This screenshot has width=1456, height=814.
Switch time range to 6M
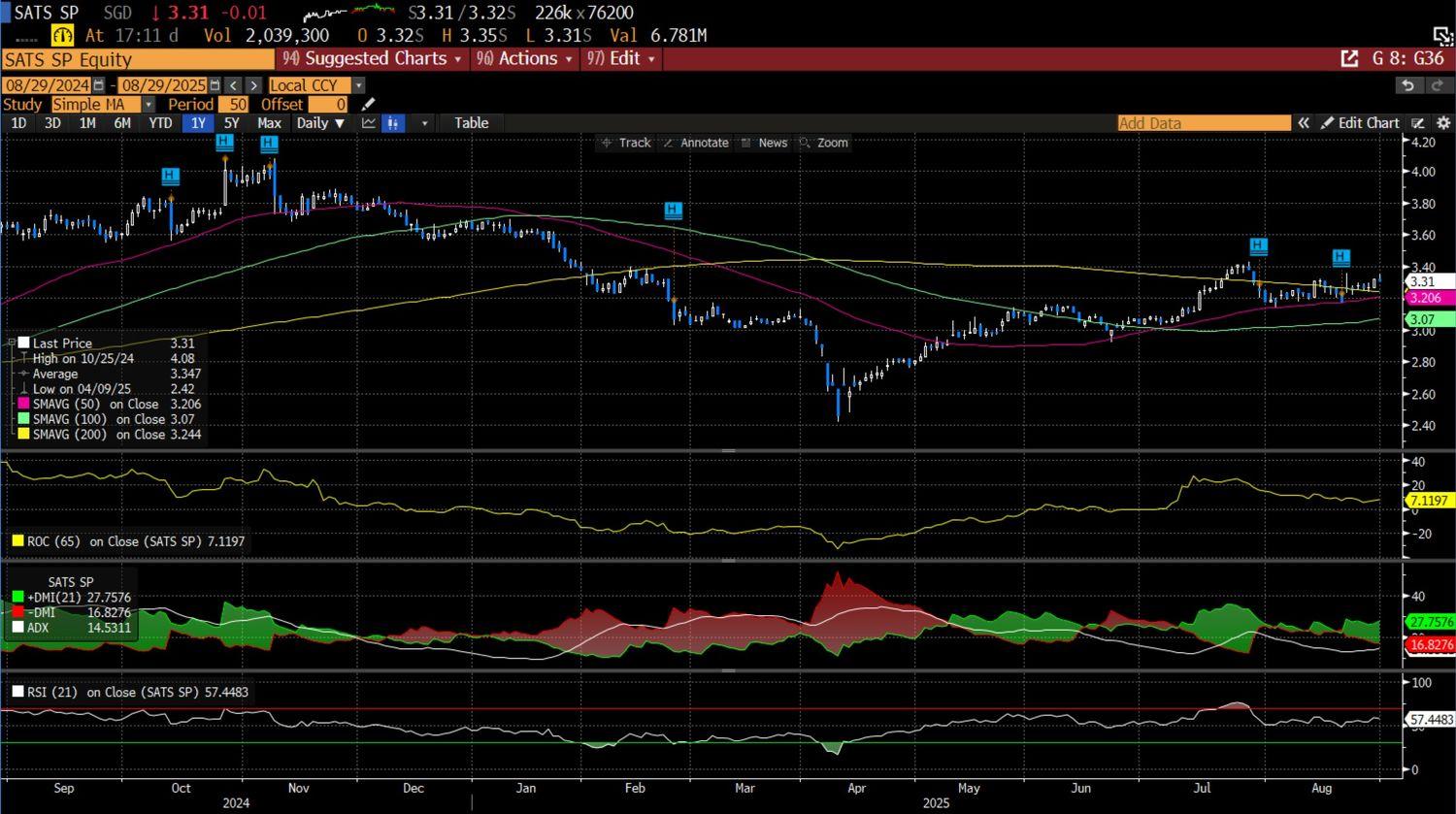pos(122,123)
